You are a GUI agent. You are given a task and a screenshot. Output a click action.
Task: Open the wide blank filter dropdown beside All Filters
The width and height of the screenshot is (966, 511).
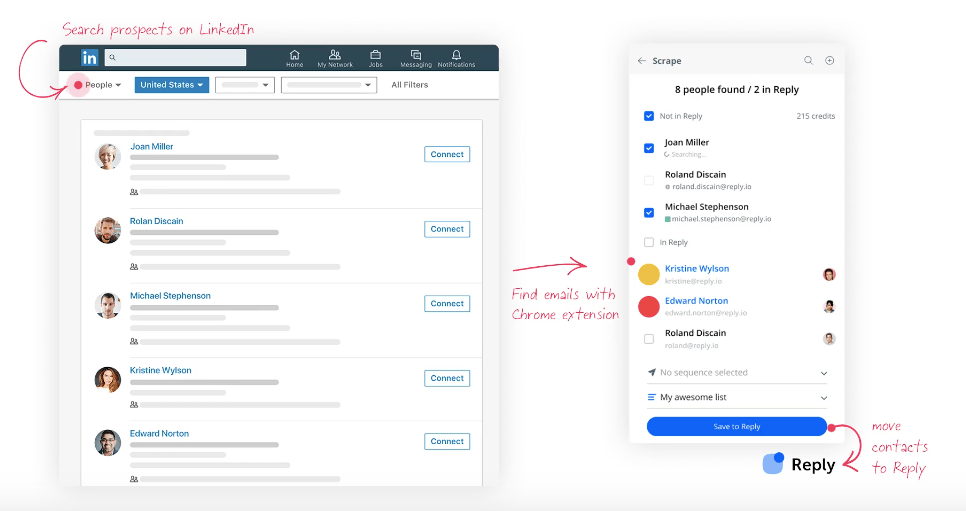(328, 85)
